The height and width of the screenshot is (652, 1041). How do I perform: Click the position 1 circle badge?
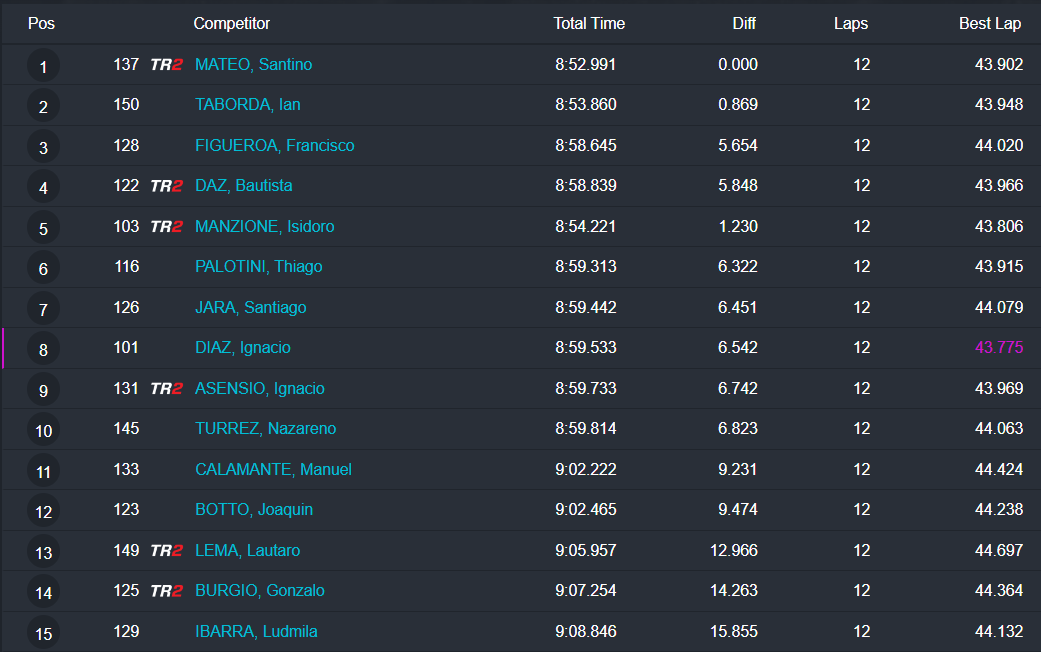tap(43, 67)
